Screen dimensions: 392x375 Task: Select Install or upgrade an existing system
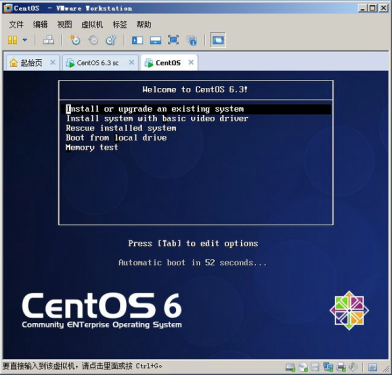[198, 109]
